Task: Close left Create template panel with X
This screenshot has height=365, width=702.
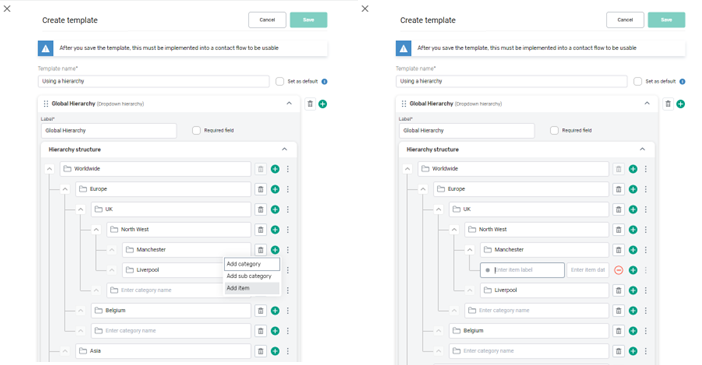Action: pyautogui.click(x=7, y=9)
